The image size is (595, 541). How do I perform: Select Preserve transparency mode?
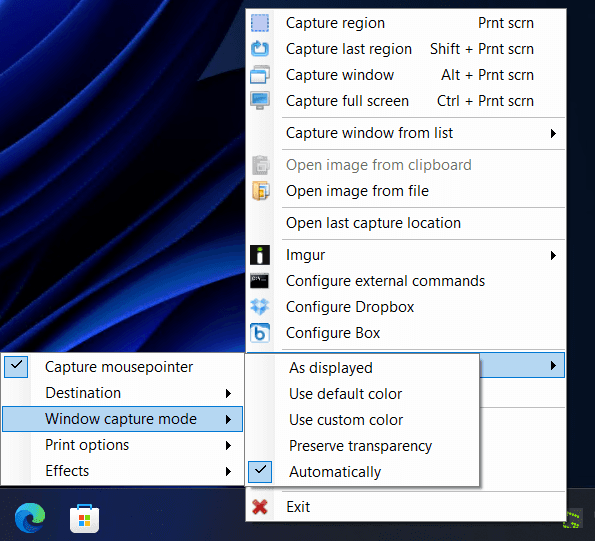point(363,446)
